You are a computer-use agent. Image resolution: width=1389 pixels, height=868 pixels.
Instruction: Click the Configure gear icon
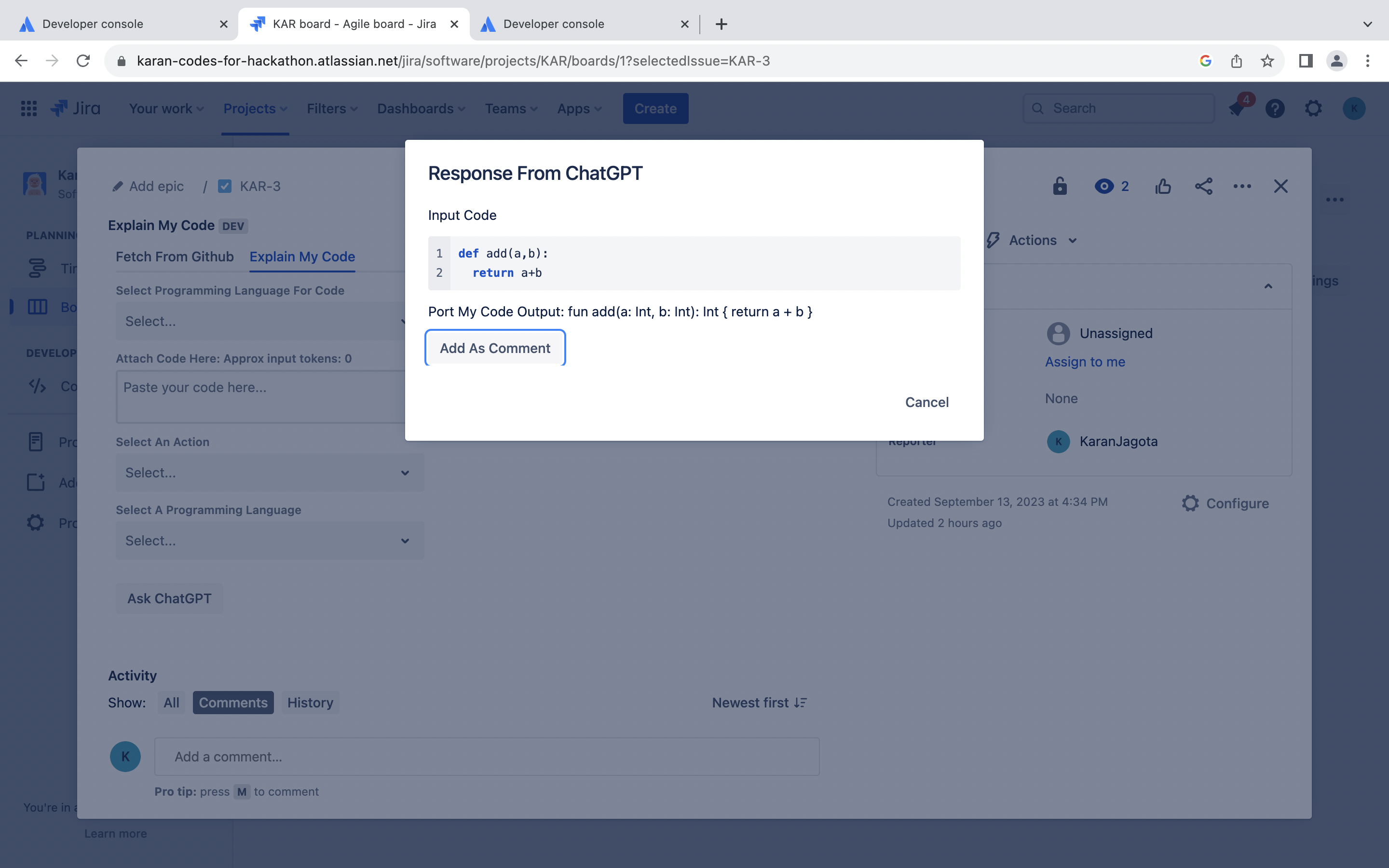1190,503
